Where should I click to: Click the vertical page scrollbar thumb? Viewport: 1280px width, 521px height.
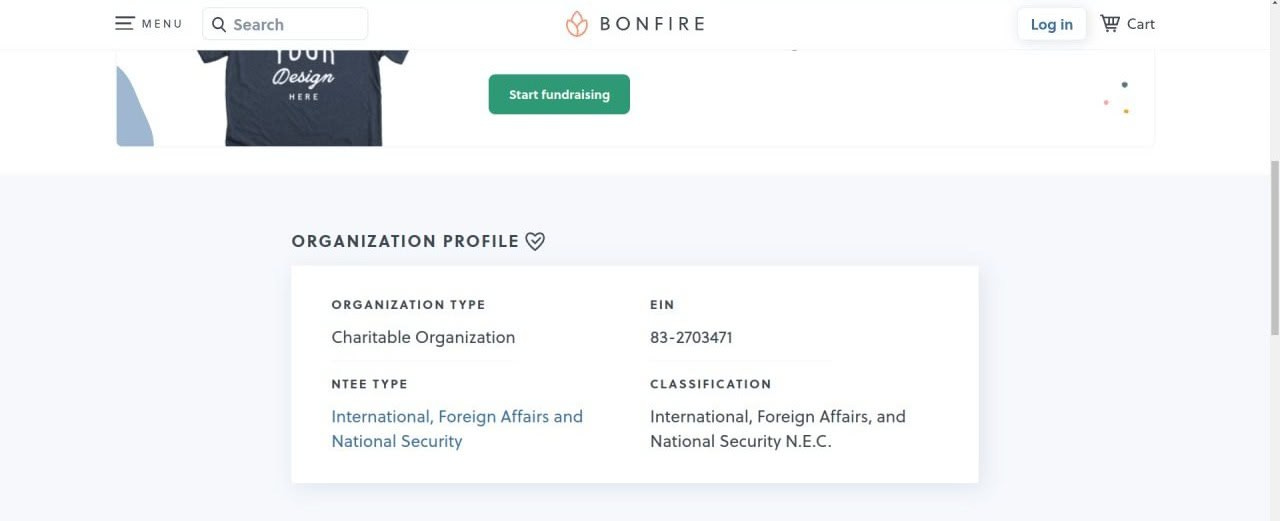click(x=1273, y=245)
